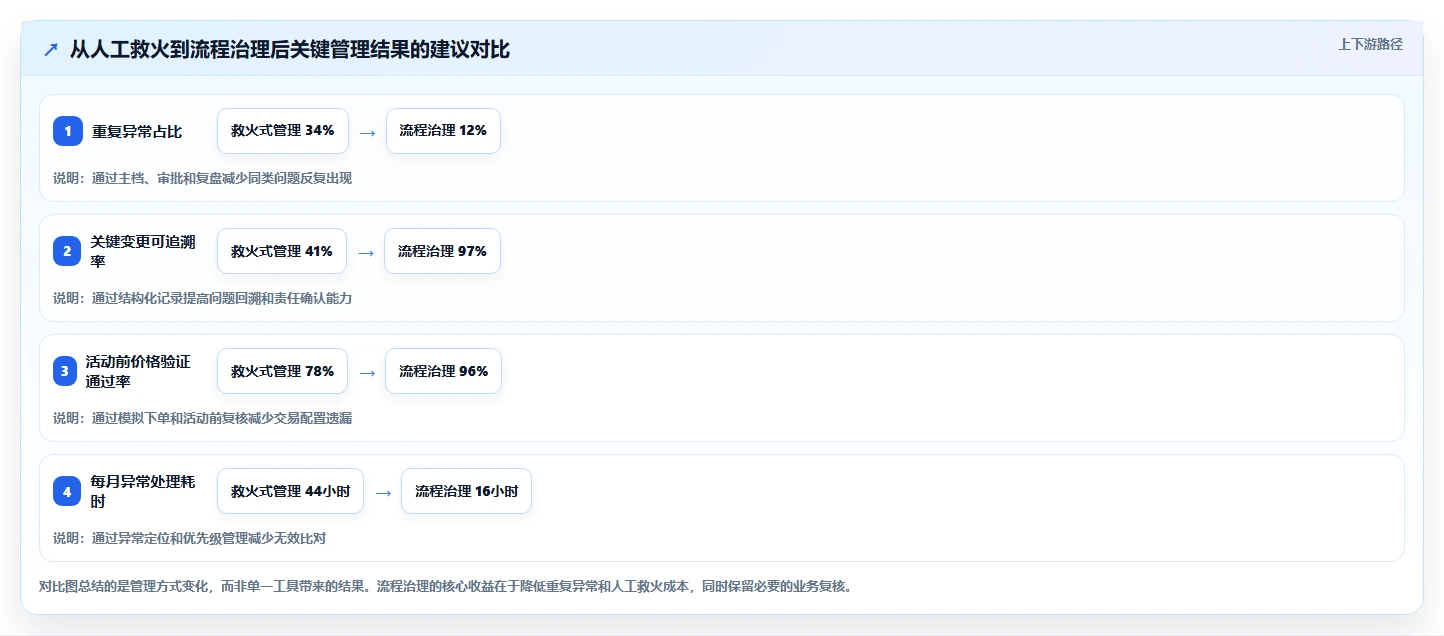
Task: Click the arrow between 78% and 96%
Action: click(368, 372)
